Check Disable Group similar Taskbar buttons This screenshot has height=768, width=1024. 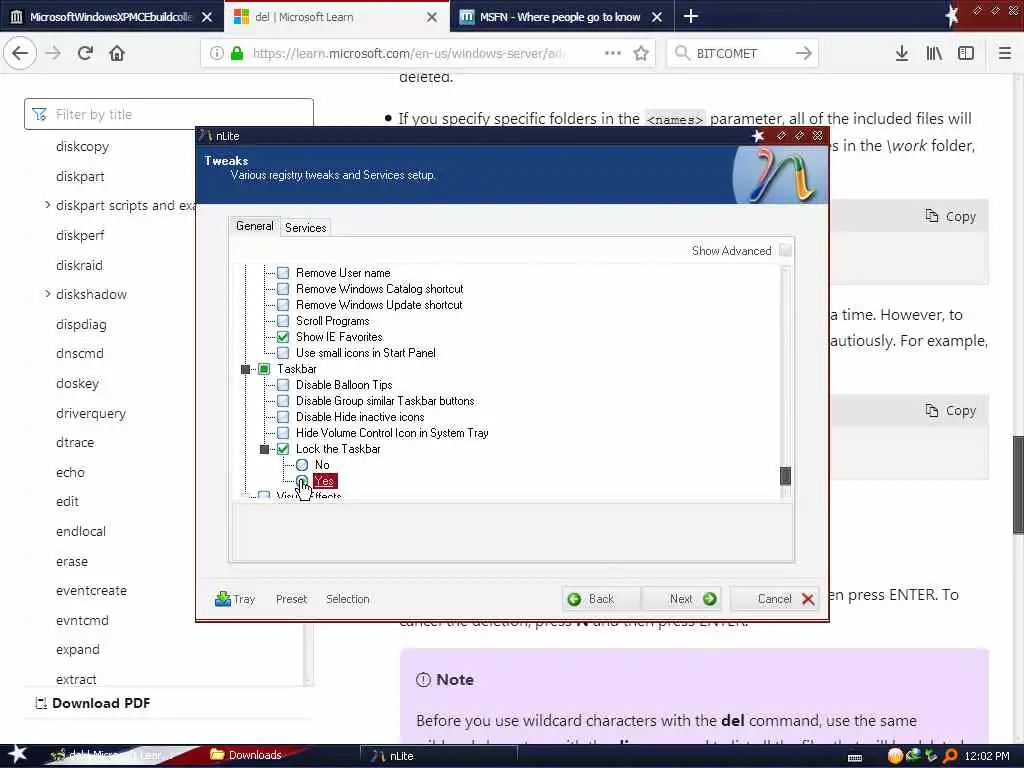pos(283,401)
